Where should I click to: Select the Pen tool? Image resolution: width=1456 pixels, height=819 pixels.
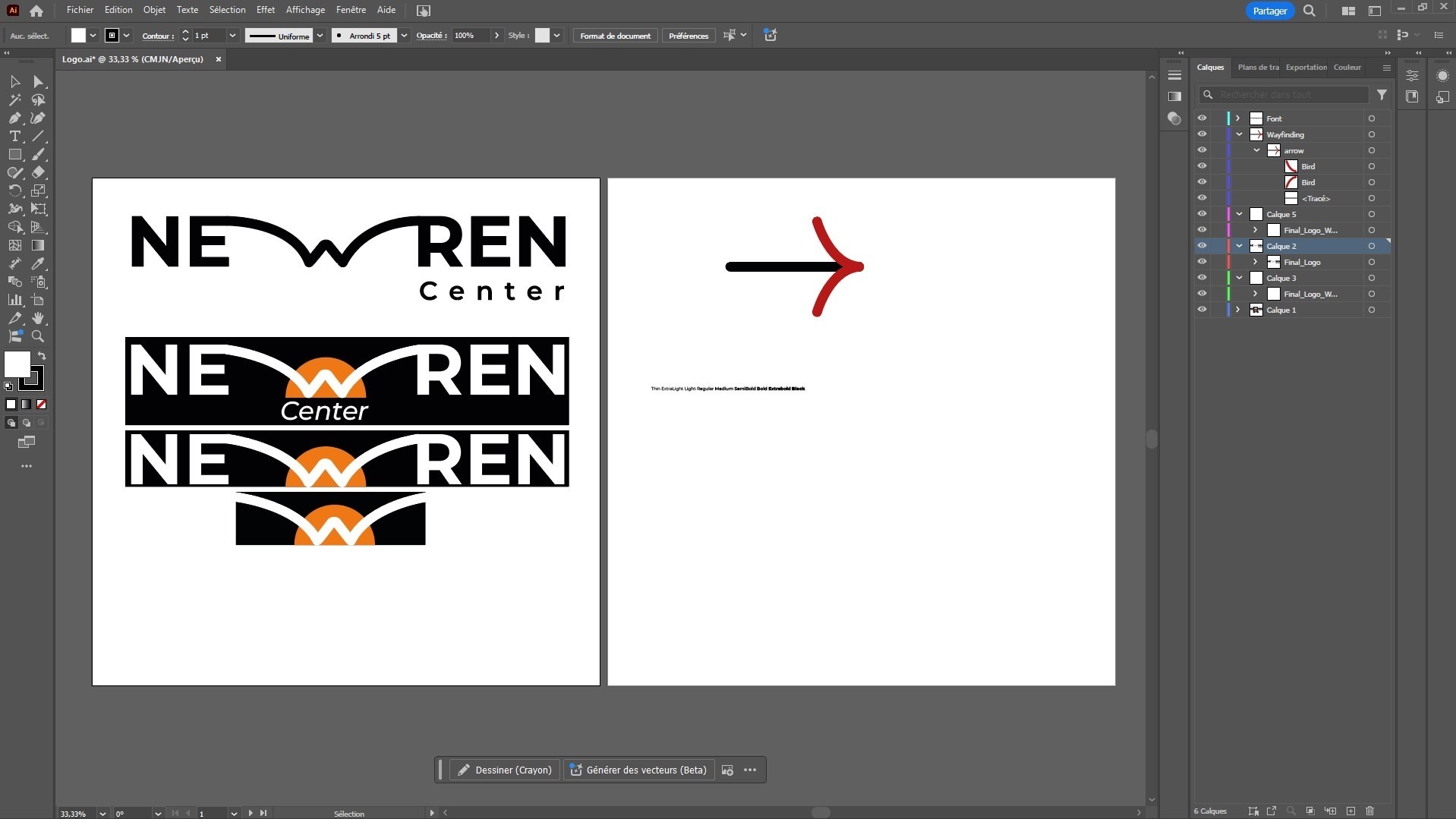point(14,118)
